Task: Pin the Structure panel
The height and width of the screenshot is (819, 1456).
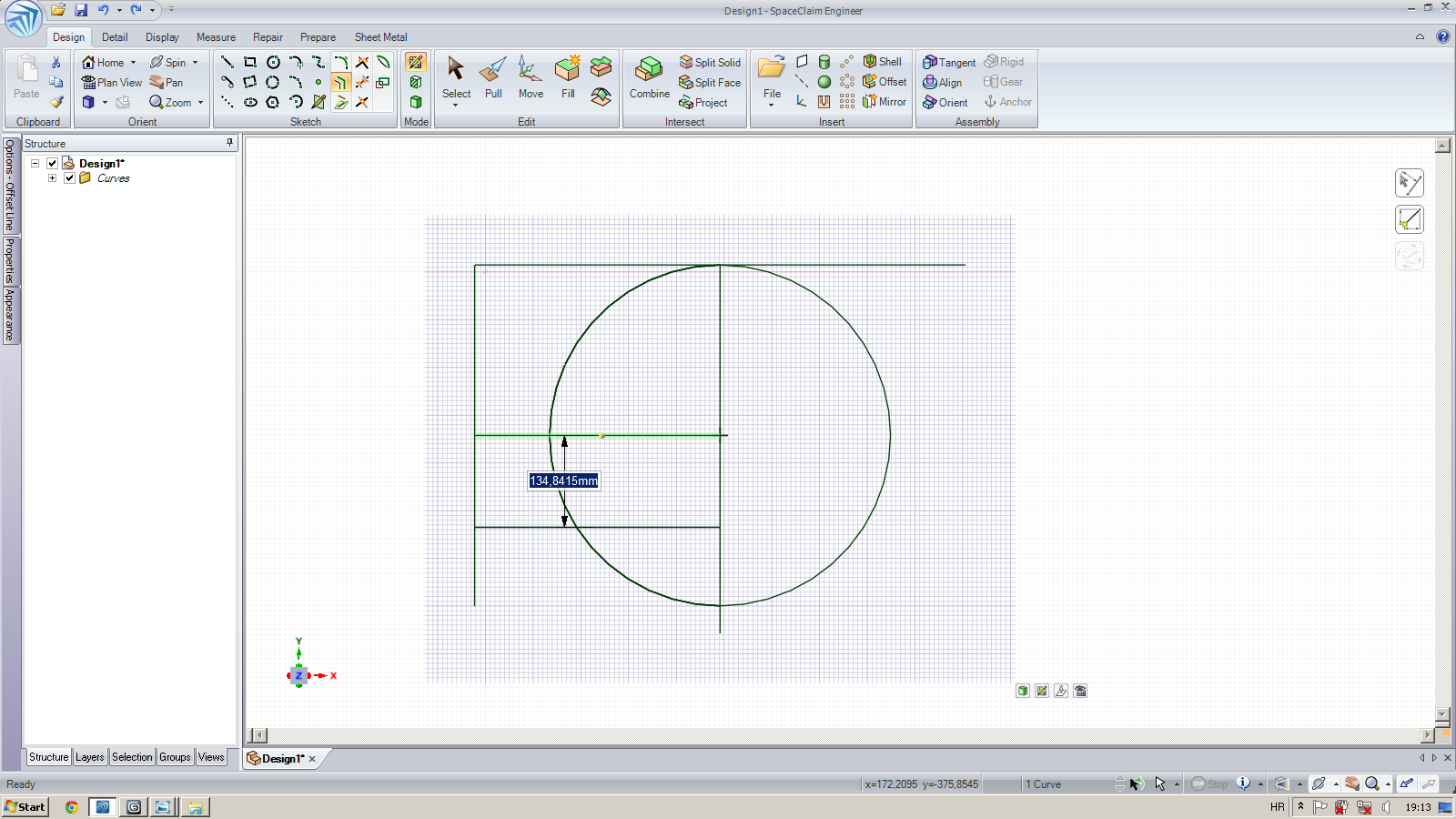Action: pyautogui.click(x=229, y=143)
